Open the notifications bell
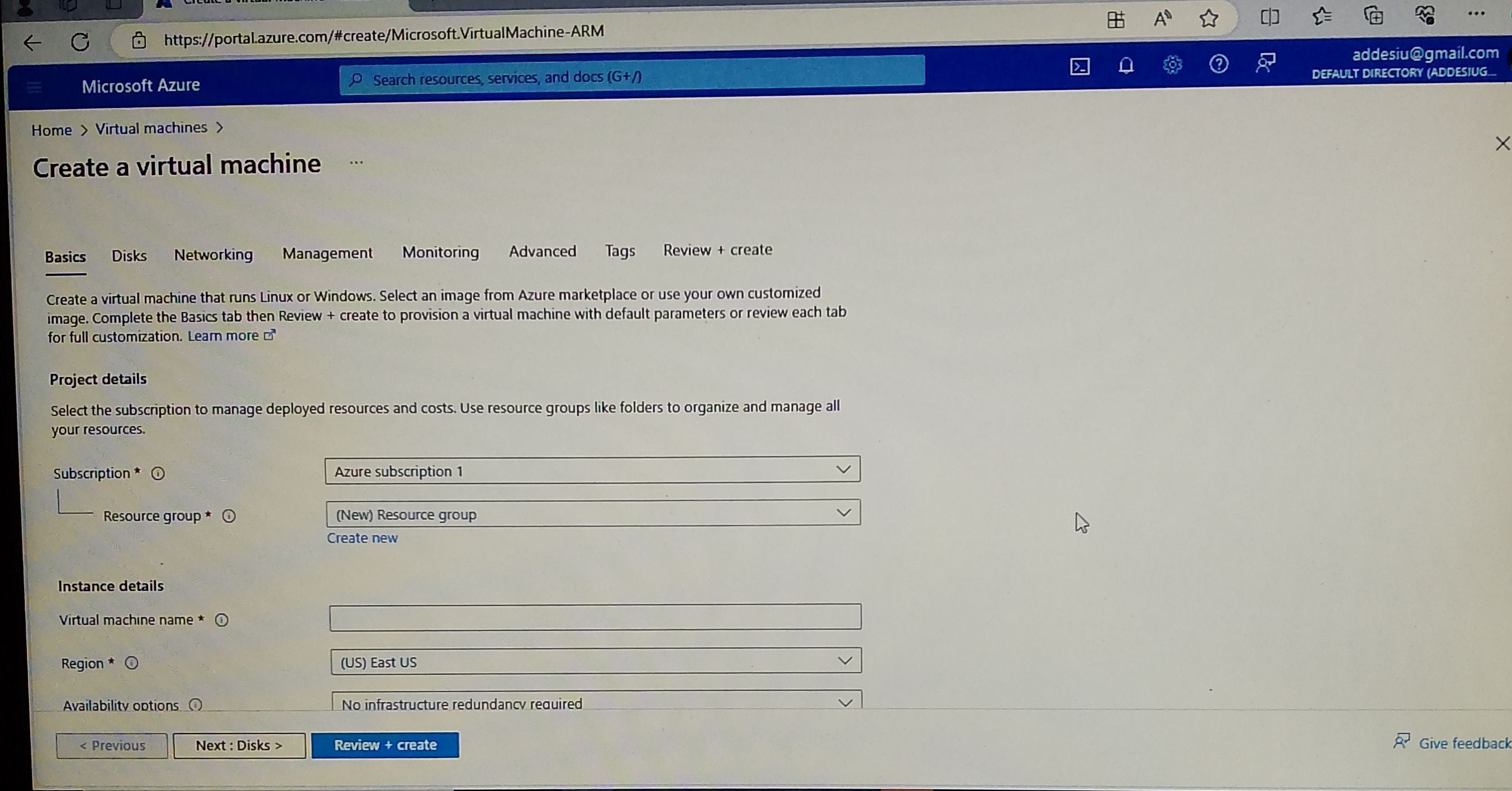 pyautogui.click(x=1126, y=65)
